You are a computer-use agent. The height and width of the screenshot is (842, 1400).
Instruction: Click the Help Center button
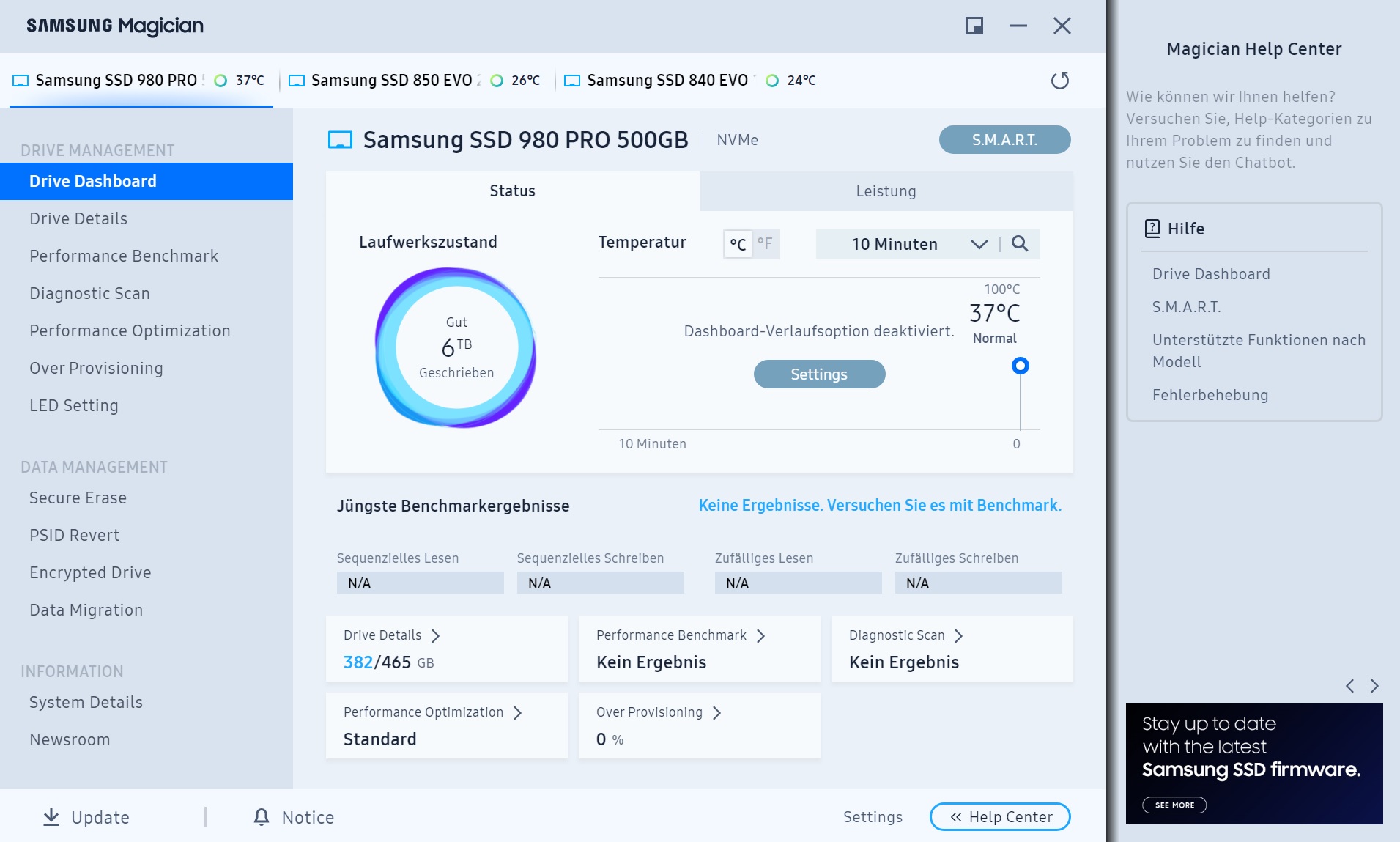click(1000, 817)
